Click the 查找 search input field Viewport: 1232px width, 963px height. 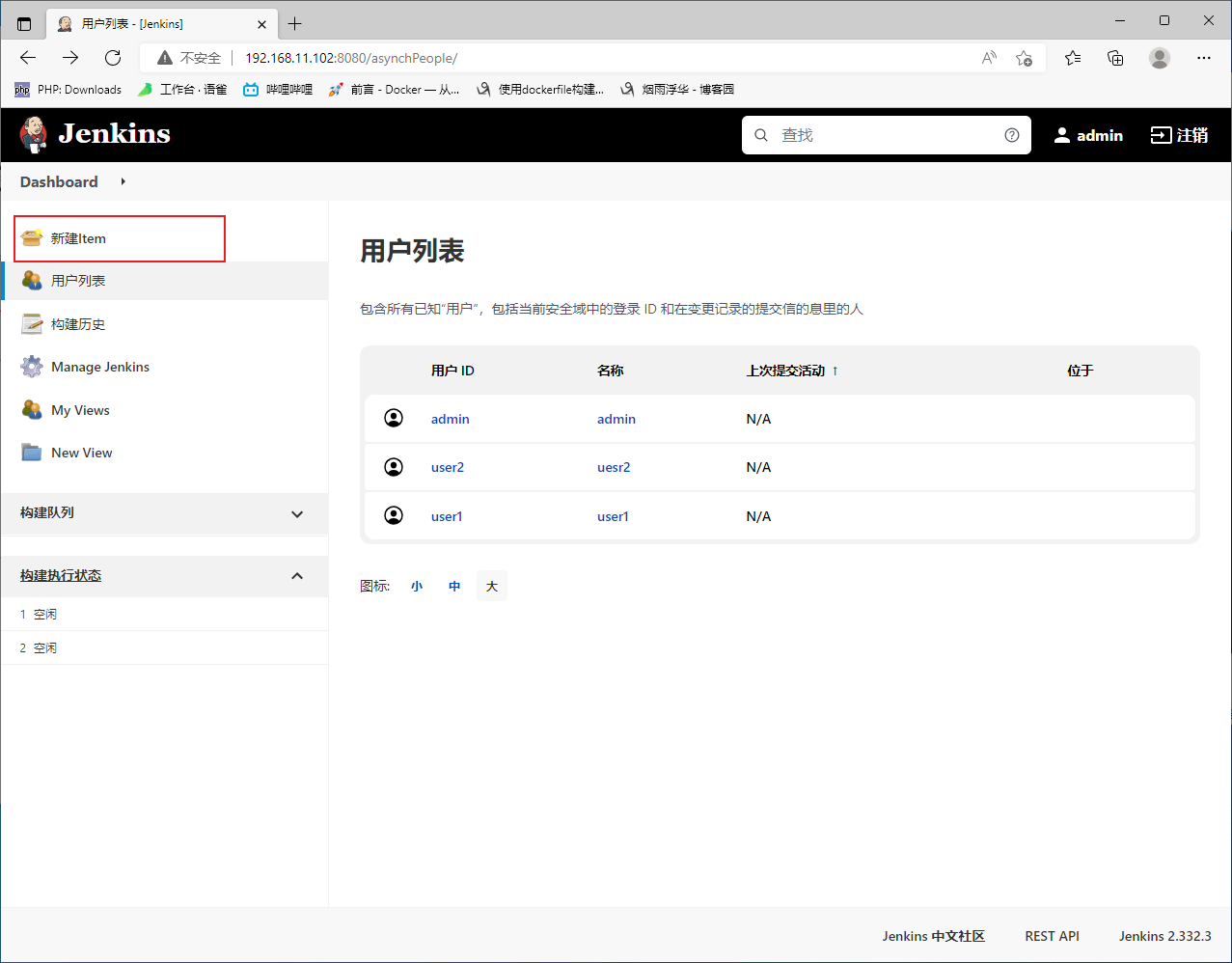click(x=886, y=135)
